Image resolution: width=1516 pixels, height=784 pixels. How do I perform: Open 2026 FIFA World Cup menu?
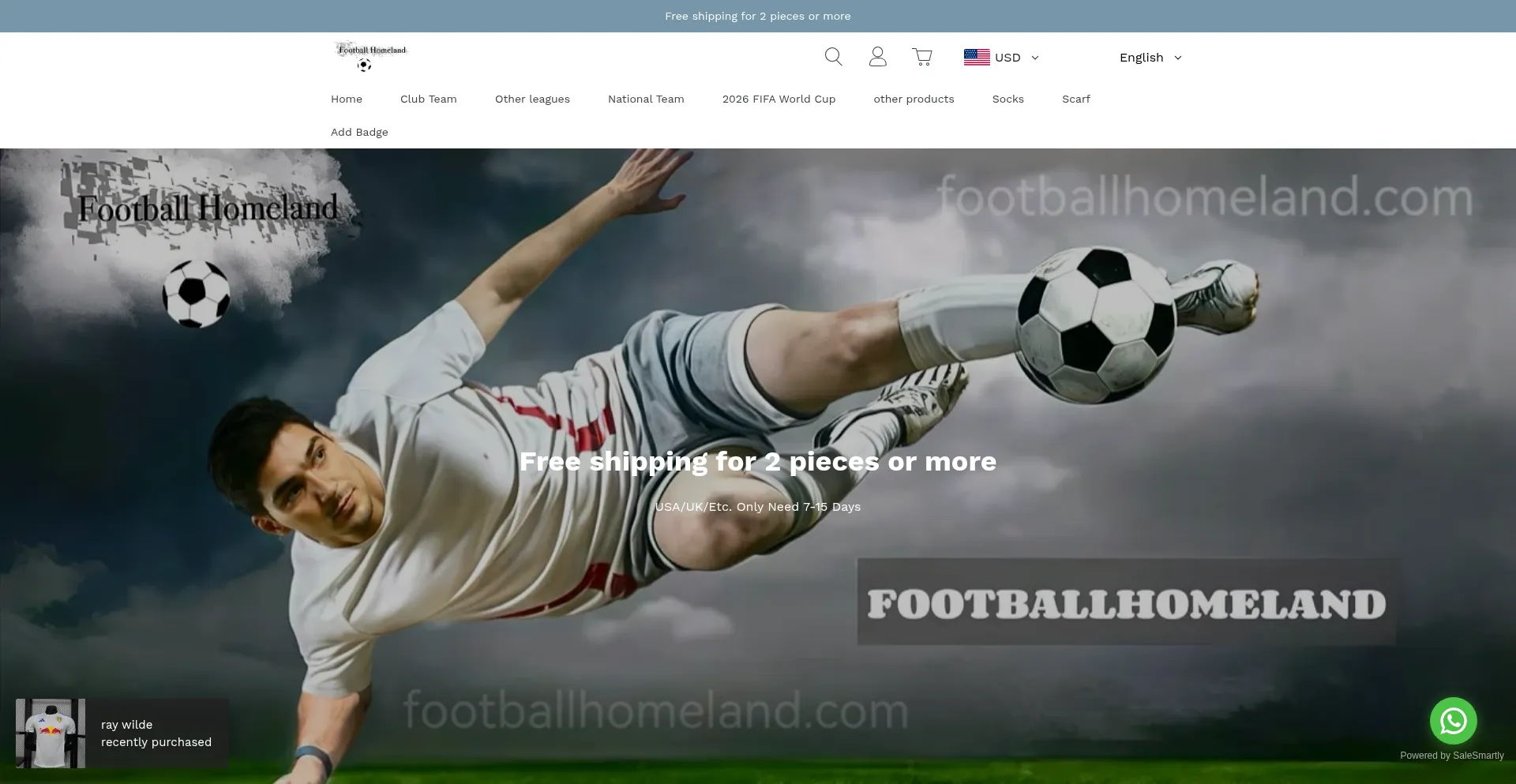[779, 99]
